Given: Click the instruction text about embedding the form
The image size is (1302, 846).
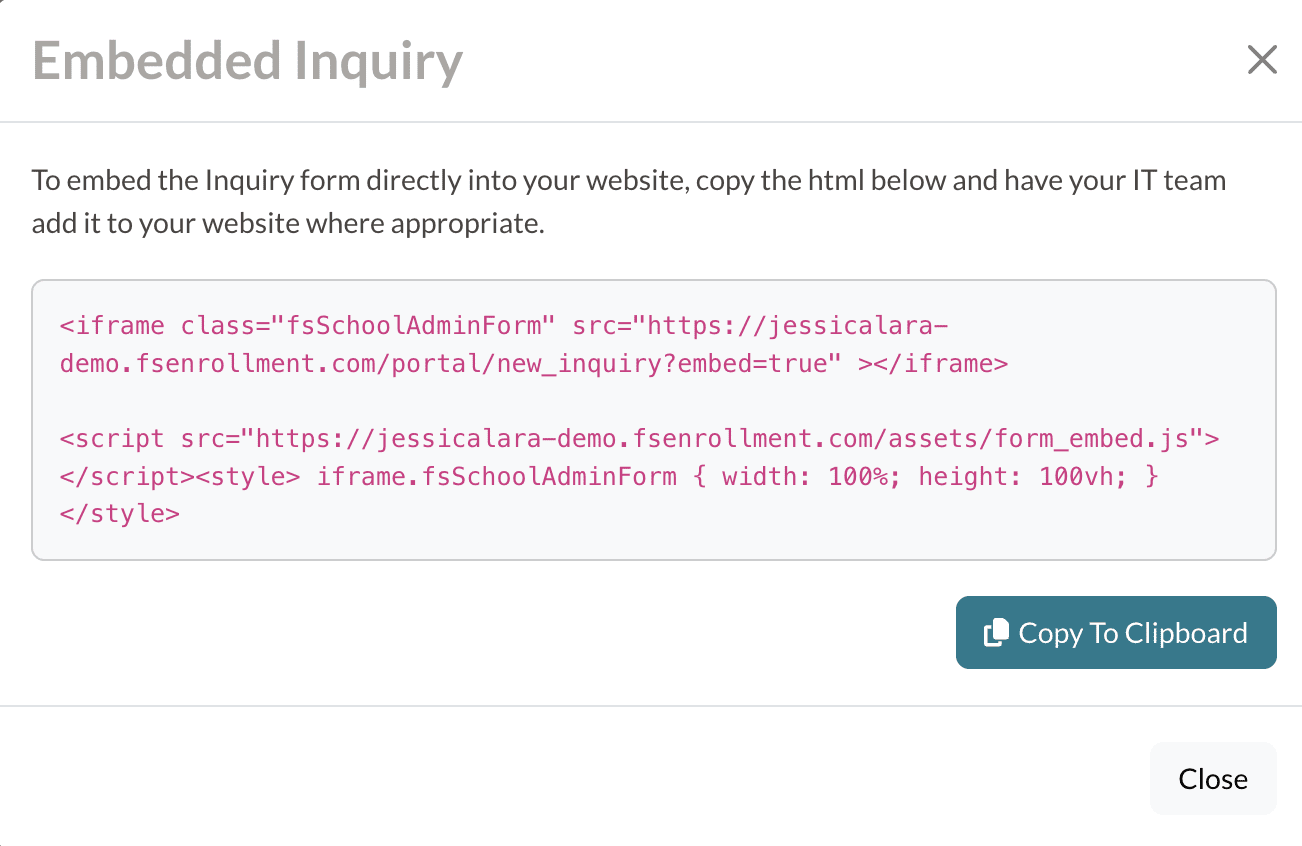Looking at the screenshot, I should tap(628, 200).
